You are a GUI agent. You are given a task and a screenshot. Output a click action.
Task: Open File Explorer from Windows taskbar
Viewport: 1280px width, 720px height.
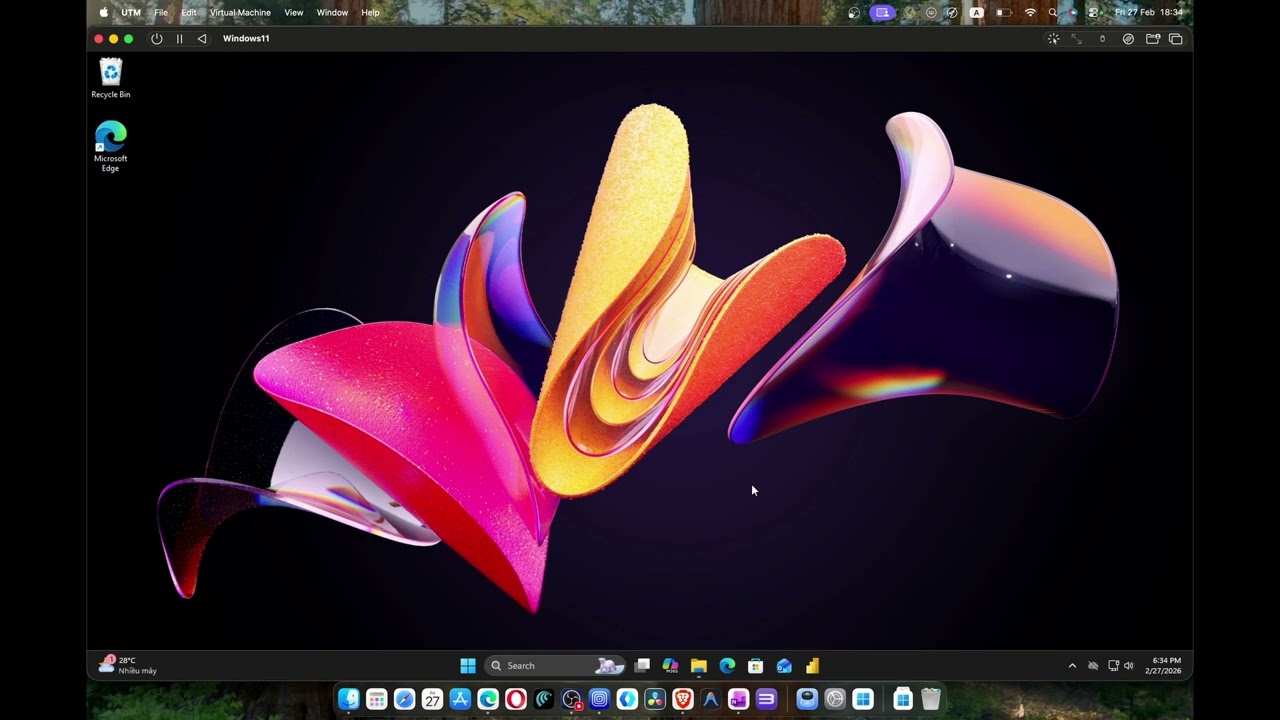[x=699, y=666]
